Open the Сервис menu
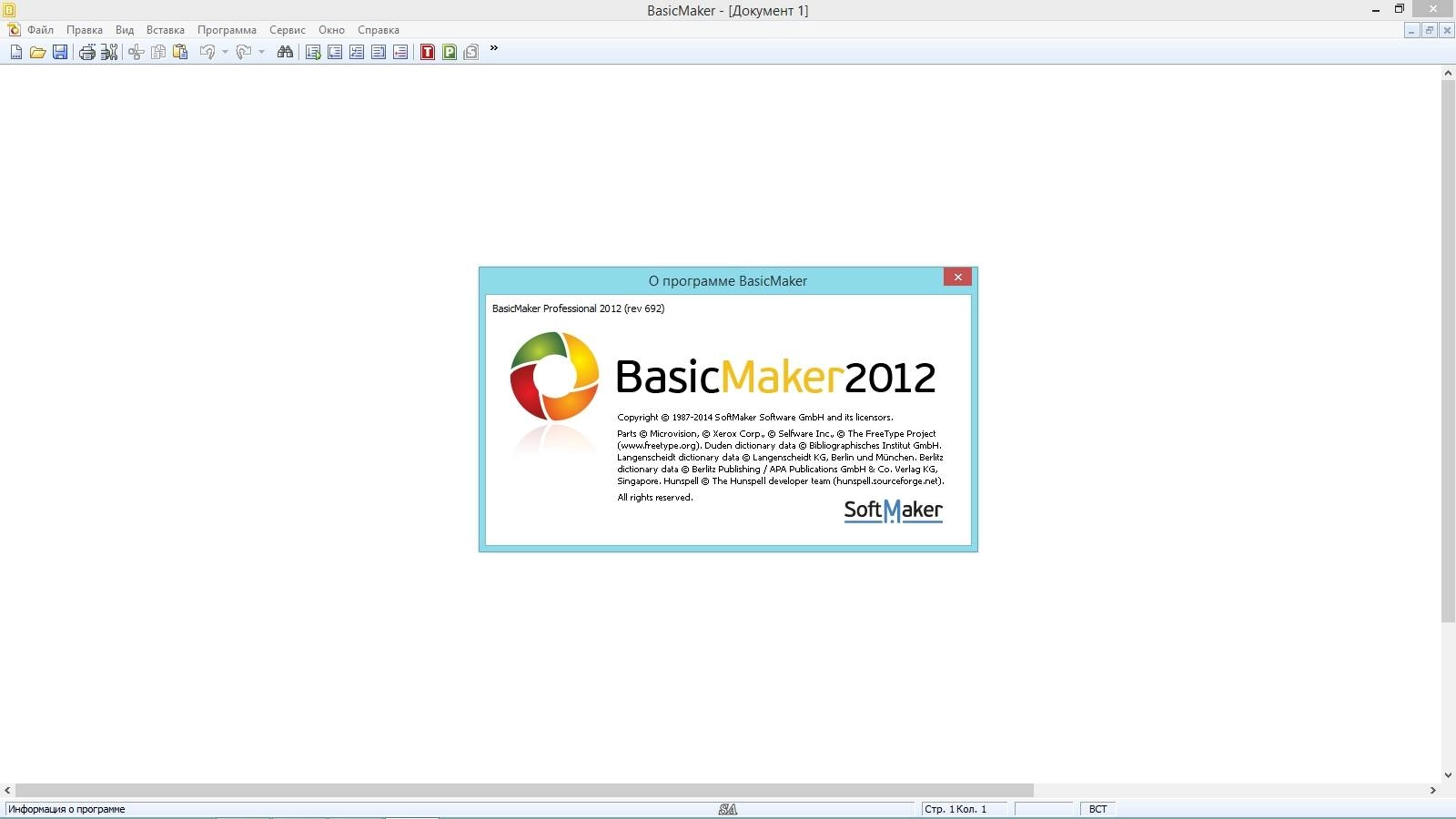Screen dimensions: 1456x819 point(288,30)
